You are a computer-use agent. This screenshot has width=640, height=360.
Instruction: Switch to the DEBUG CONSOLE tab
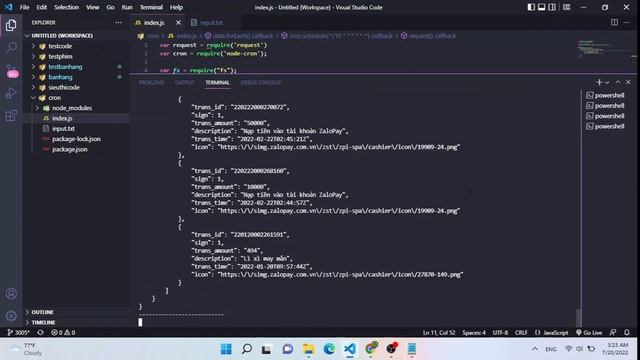coord(260,82)
